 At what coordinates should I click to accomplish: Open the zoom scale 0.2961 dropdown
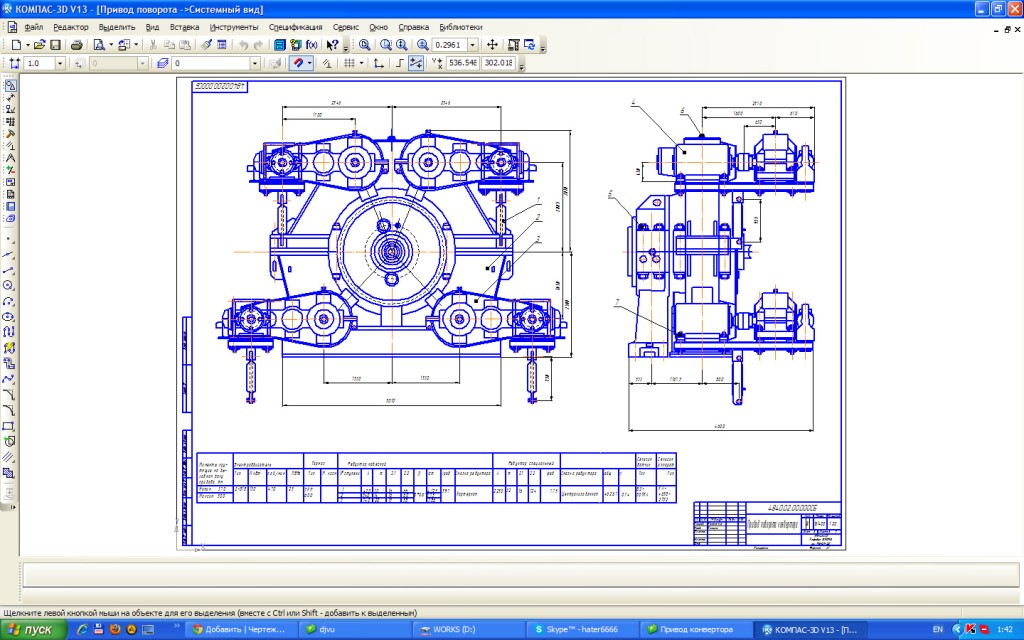click(x=472, y=45)
